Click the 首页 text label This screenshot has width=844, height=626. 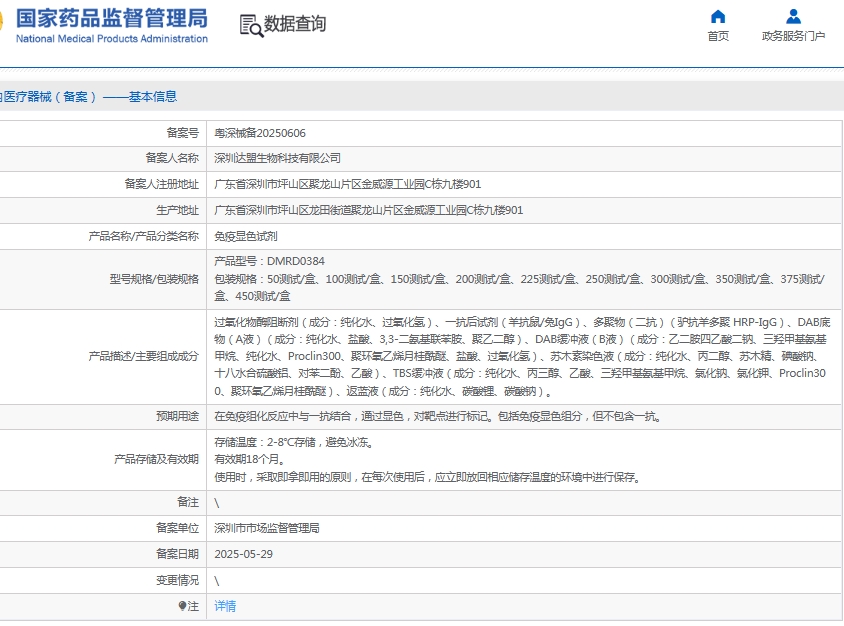click(x=718, y=36)
